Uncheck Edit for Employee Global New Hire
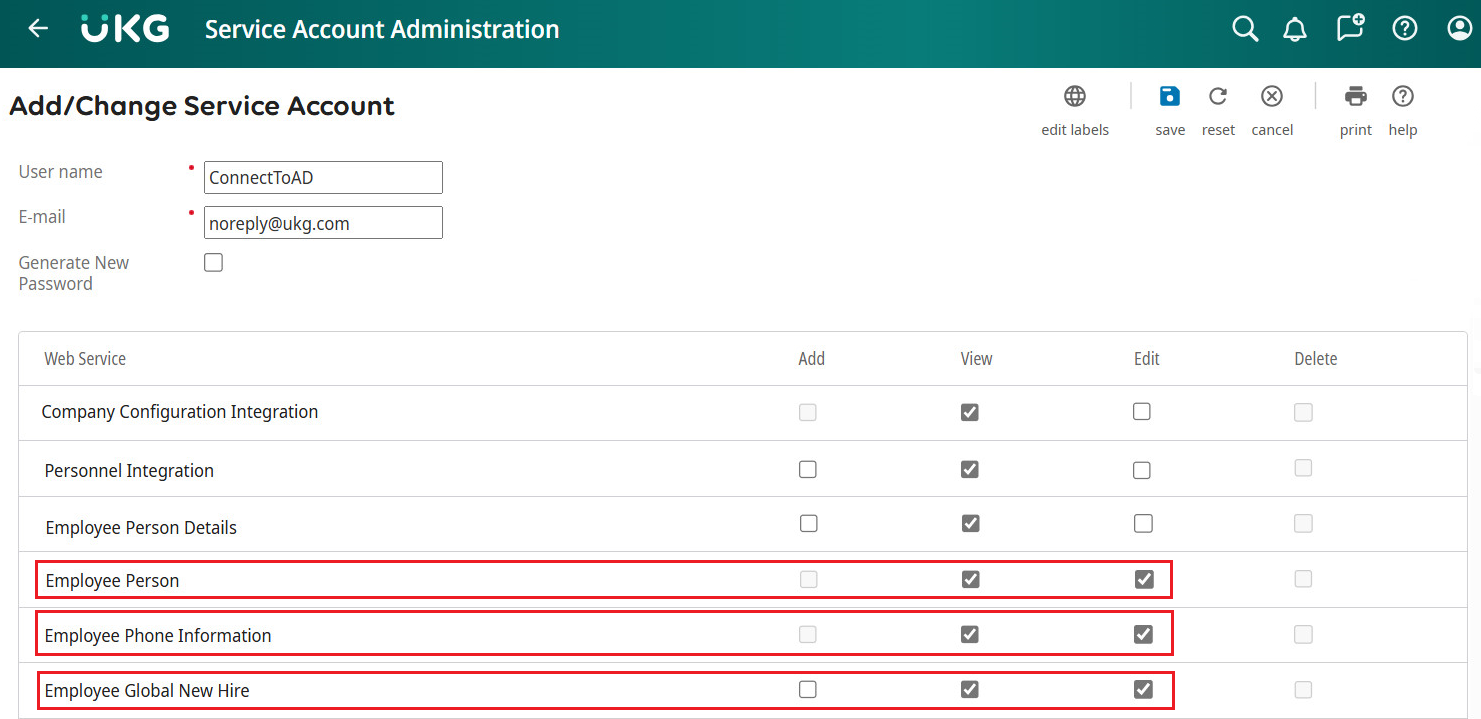Image resolution: width=1481 pixels, height=719 pixels. coord(1144,689)
